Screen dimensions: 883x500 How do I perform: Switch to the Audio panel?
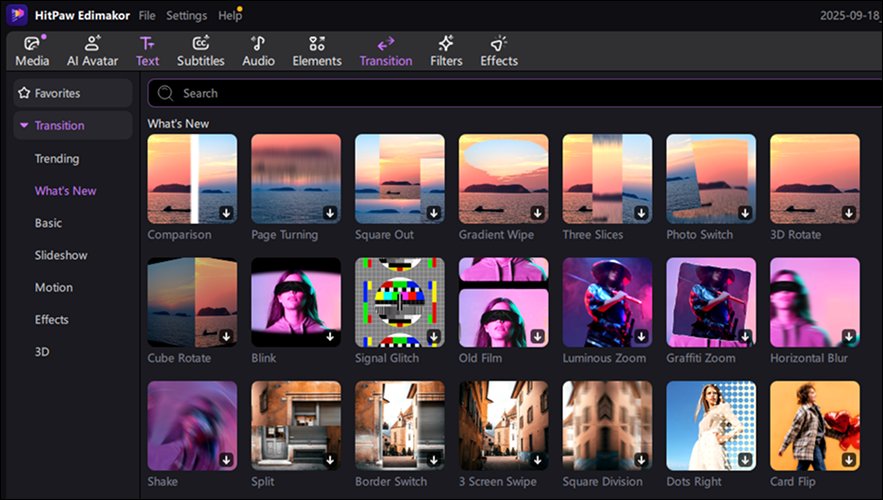[x=258, y=44]
